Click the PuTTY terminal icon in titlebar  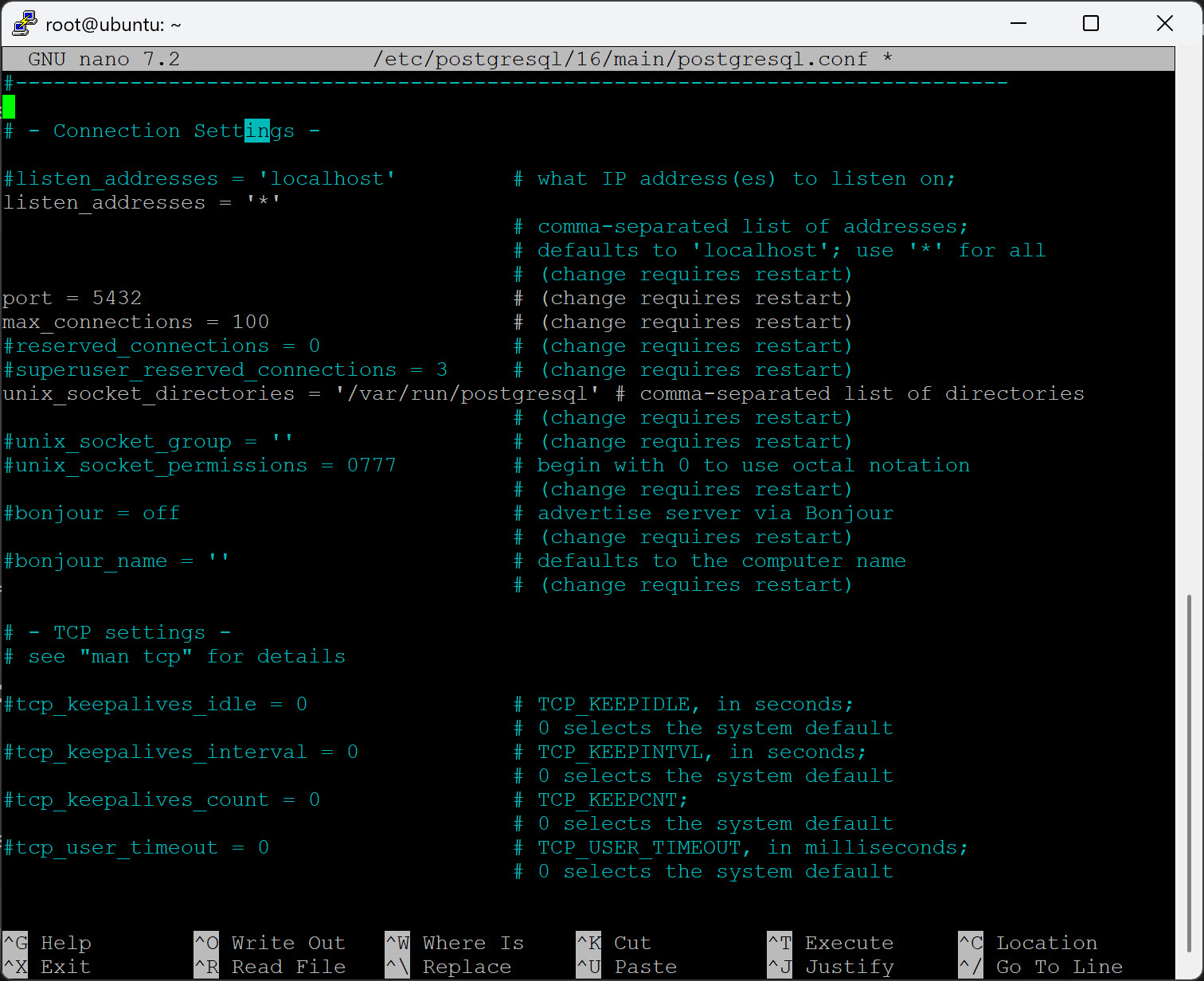point(24,24)
